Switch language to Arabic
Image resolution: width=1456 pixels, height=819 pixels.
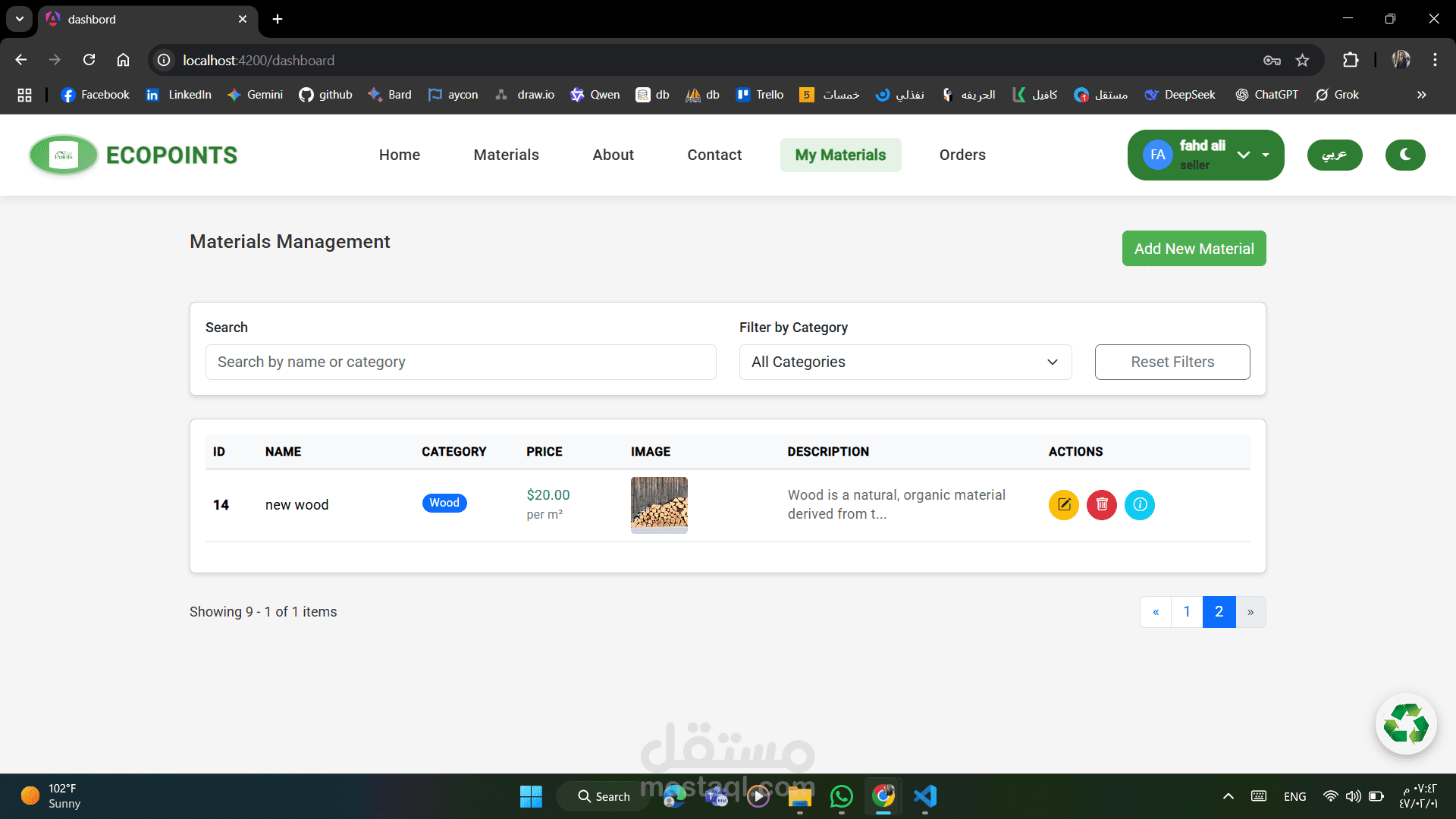coord(1335,155)
